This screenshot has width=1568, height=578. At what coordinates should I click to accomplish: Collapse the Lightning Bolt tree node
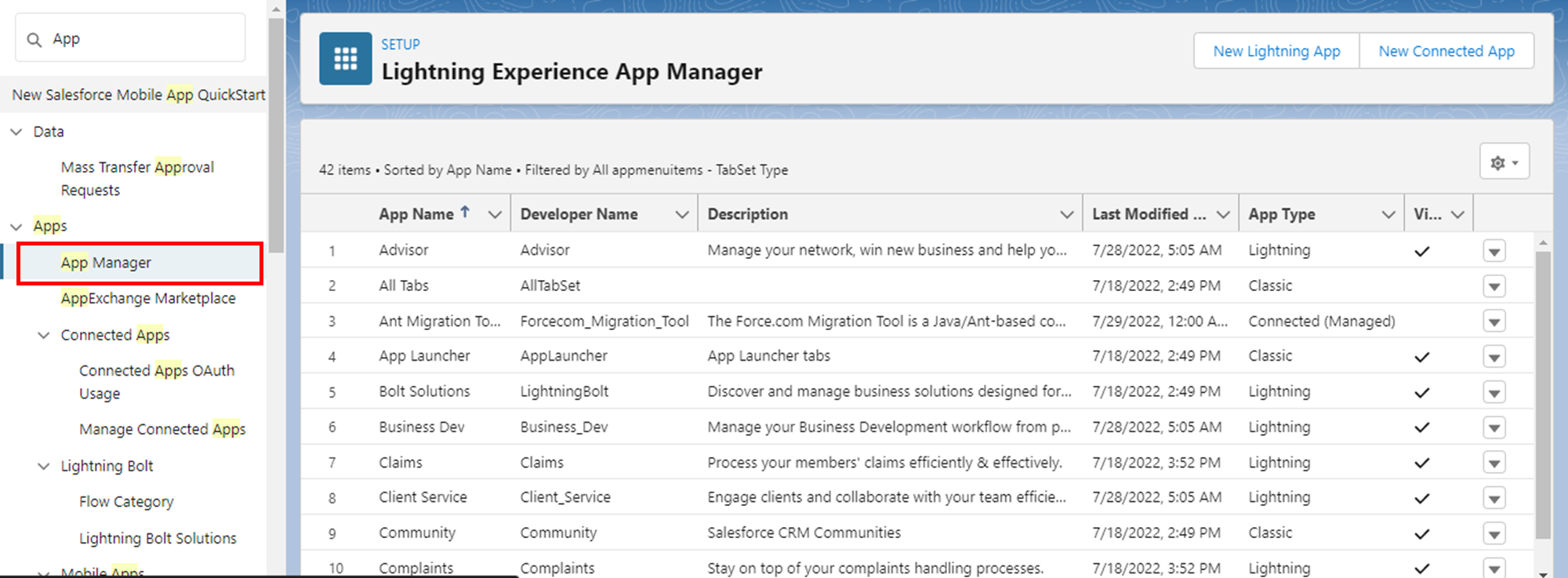[x=44, y=467]
